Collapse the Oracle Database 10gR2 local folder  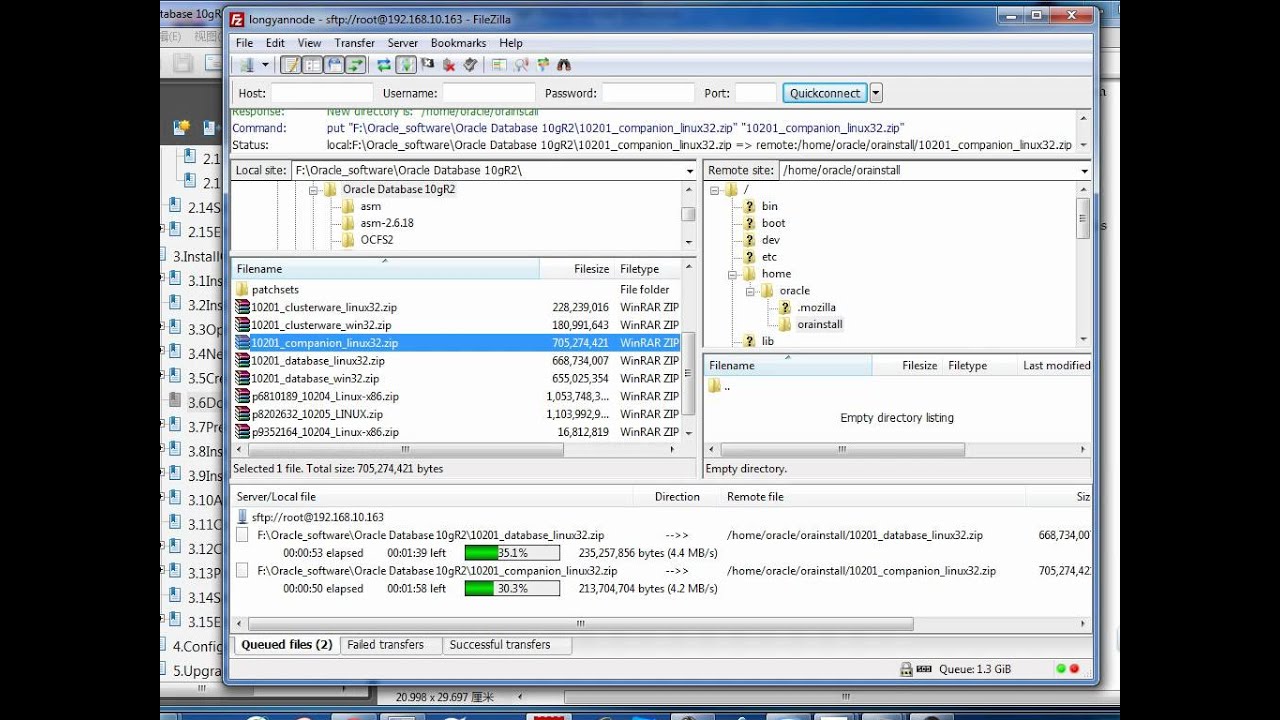pyautogui.click(x=313, y=190)
